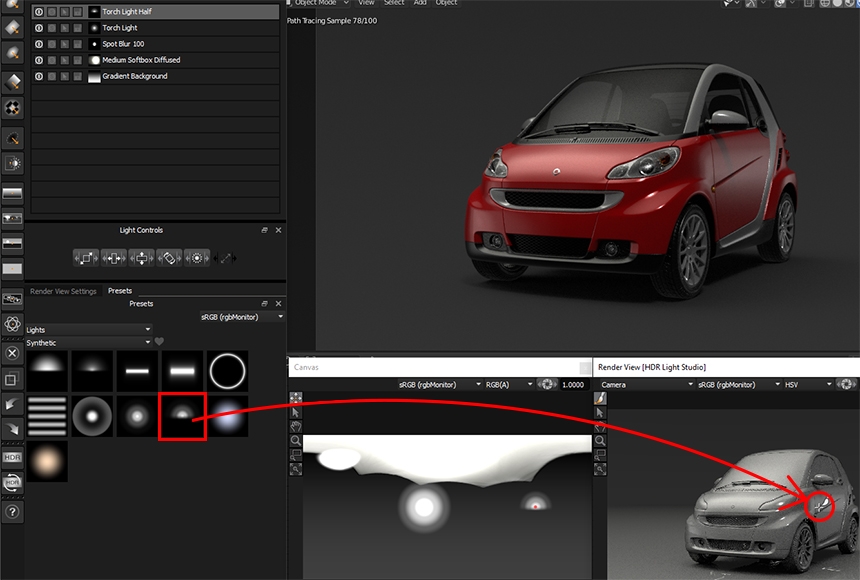
Task: Select Torch Light Half in light list
Action: [x=155, y=12]
